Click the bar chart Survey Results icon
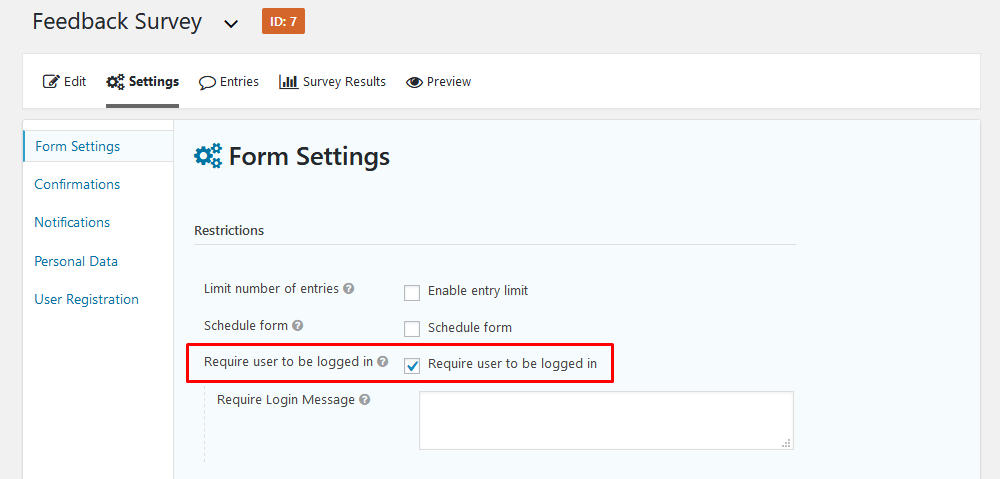Image resolution: width=1000 pixels, height=479 pixels. (x=288, y=82)
